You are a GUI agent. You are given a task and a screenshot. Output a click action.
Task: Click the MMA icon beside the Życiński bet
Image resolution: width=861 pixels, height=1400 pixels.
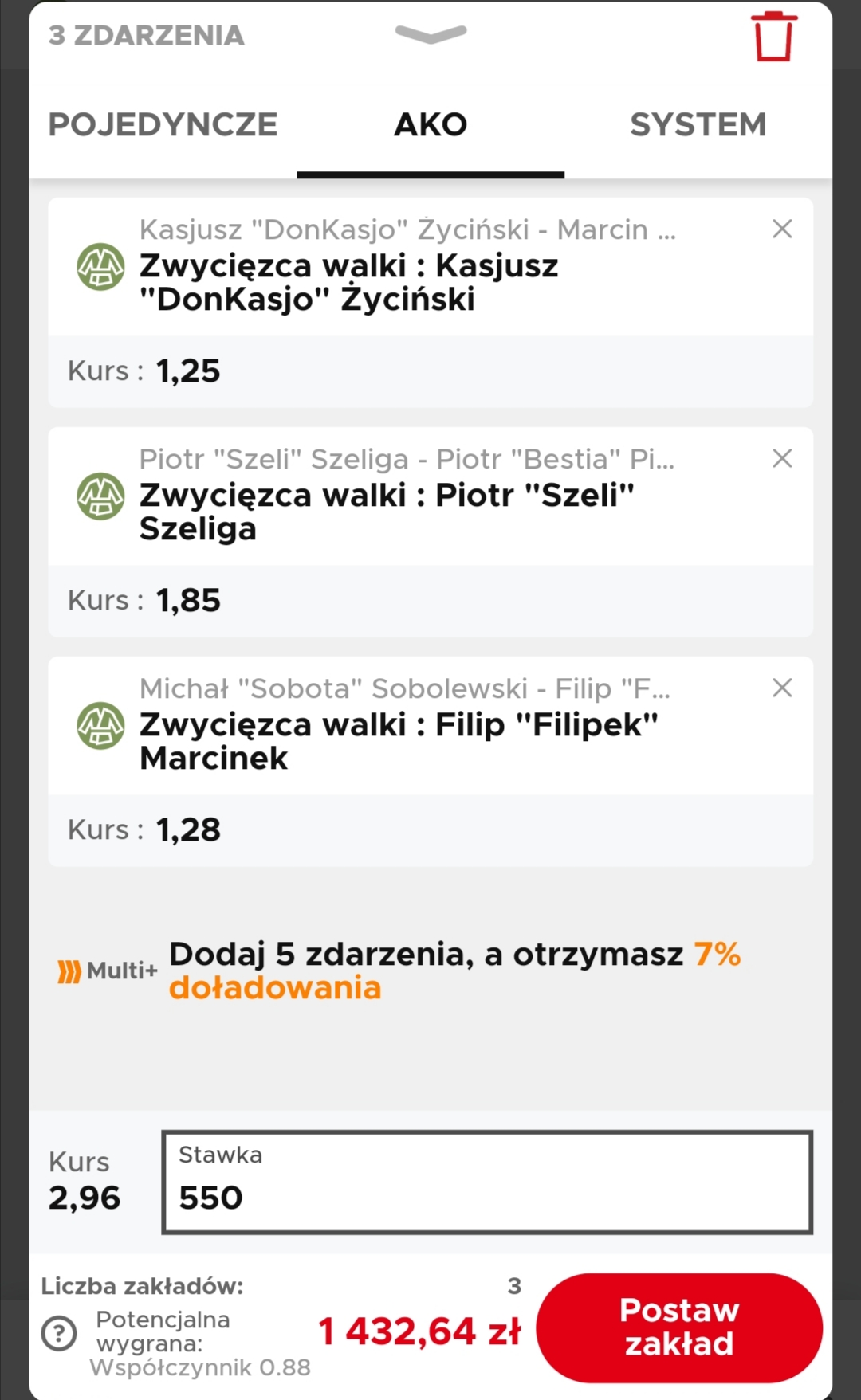tap(100, 267)
